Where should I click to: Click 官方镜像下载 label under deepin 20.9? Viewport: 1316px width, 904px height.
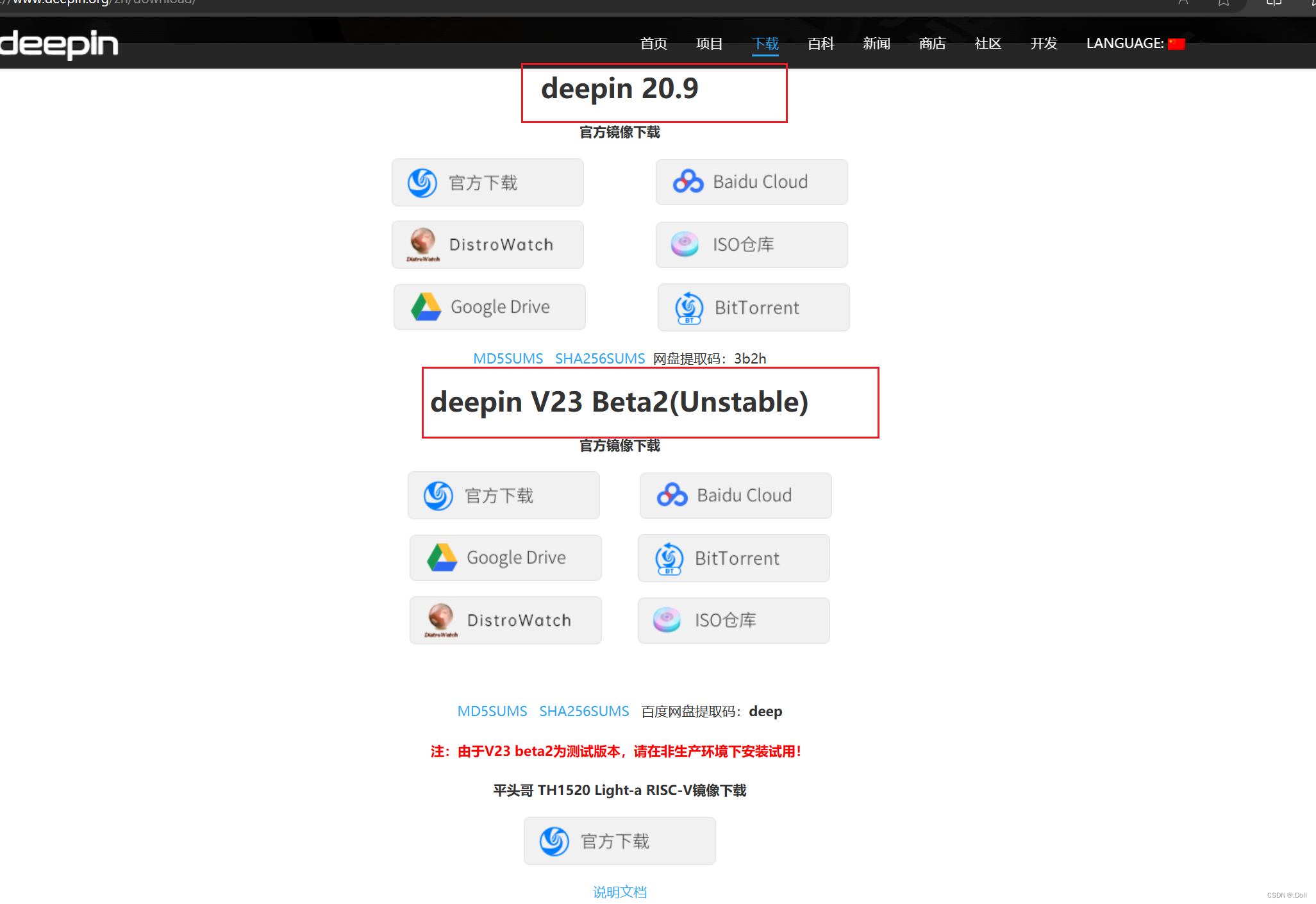[x=620, y=132]
